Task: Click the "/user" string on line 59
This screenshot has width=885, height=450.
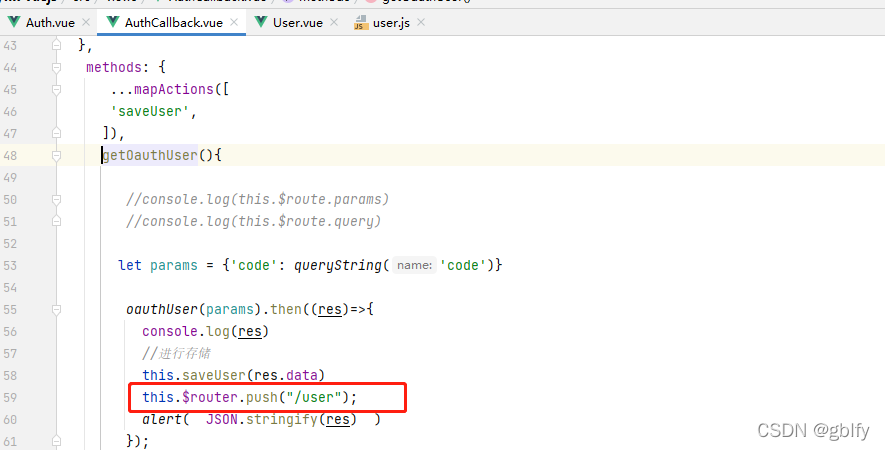Action: [x=314, y=397]
